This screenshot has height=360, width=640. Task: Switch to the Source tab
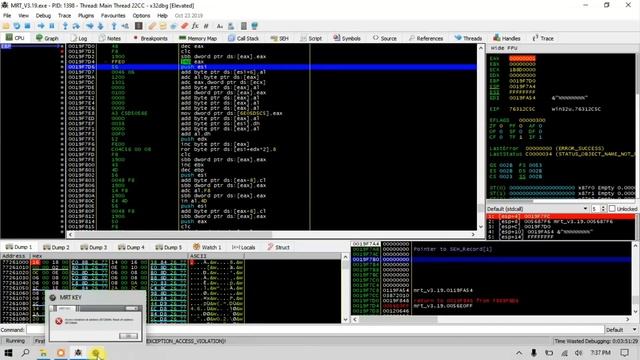(384, 38)
